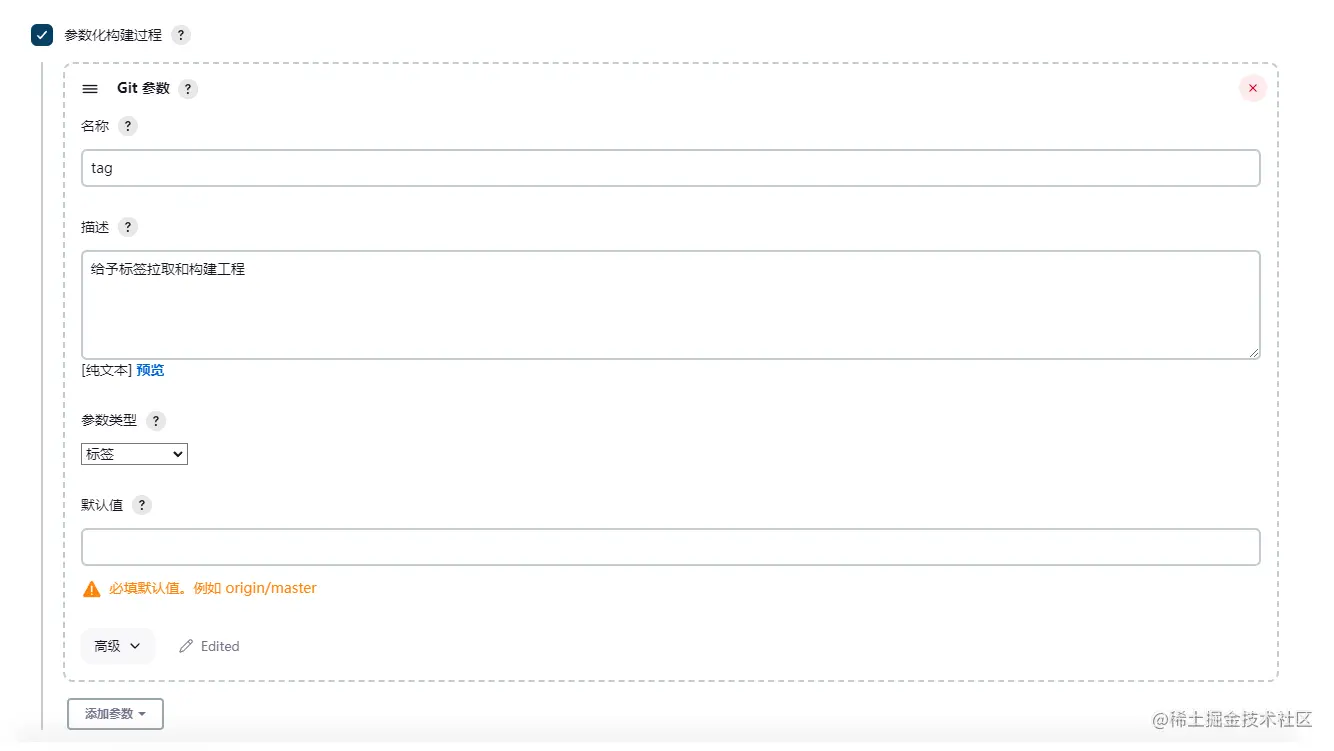The height and width of the screenshot is (751, 1334).
Task: Click help icon beside 参数化构建过程
Action: point(180,35)
